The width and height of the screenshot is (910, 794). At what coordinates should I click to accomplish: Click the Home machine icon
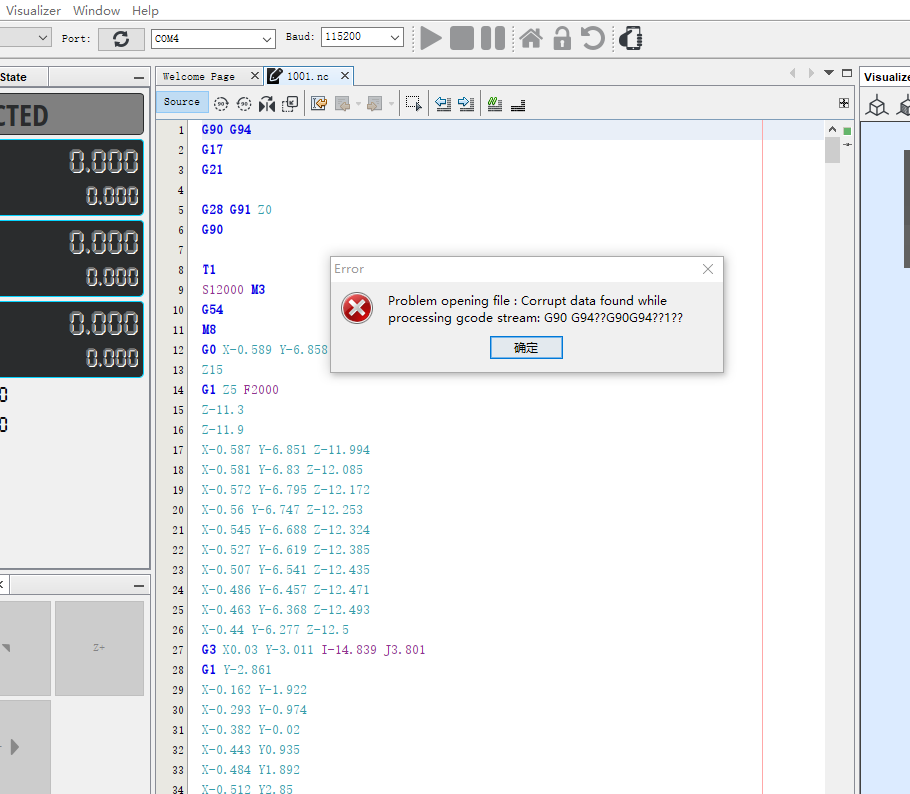tap(531, 38)
